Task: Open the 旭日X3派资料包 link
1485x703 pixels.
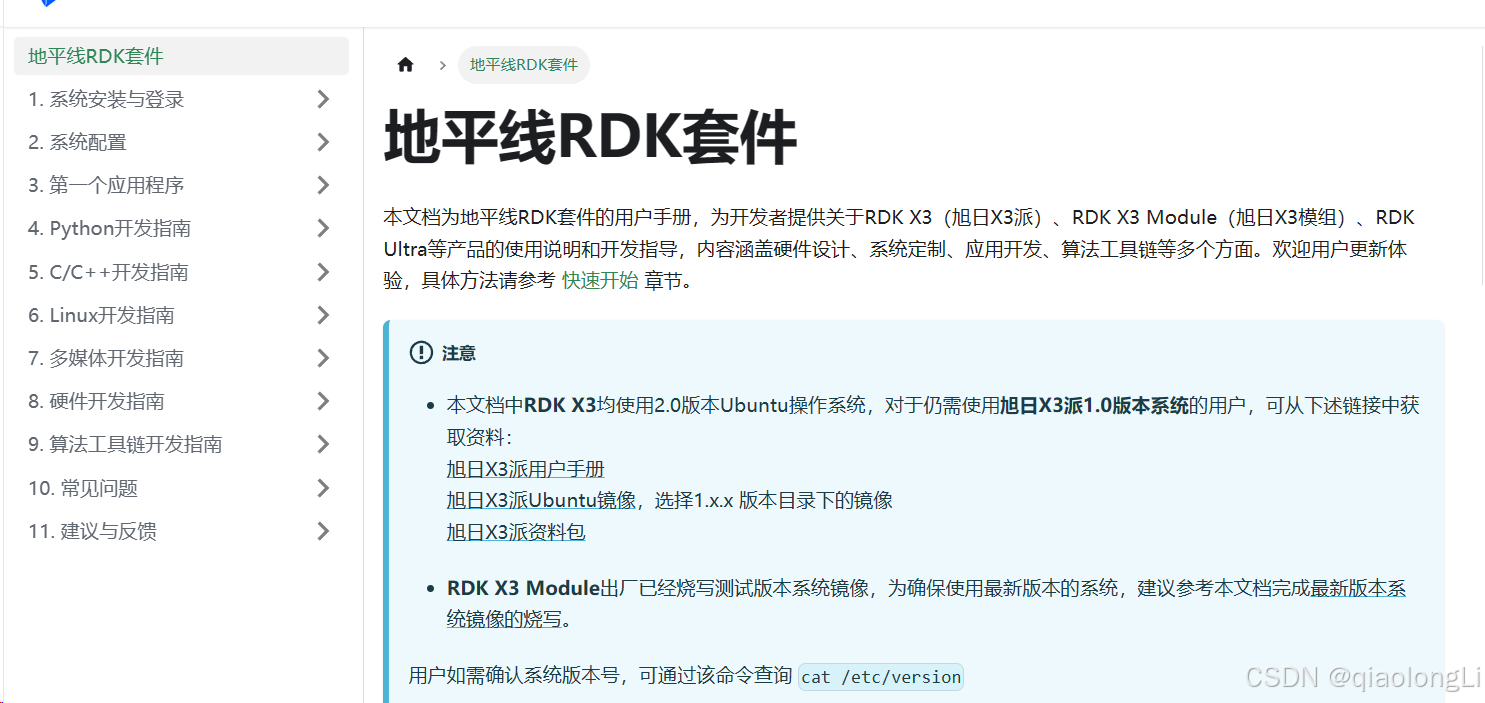Action: pyautogui.click(x=516, y=532)
